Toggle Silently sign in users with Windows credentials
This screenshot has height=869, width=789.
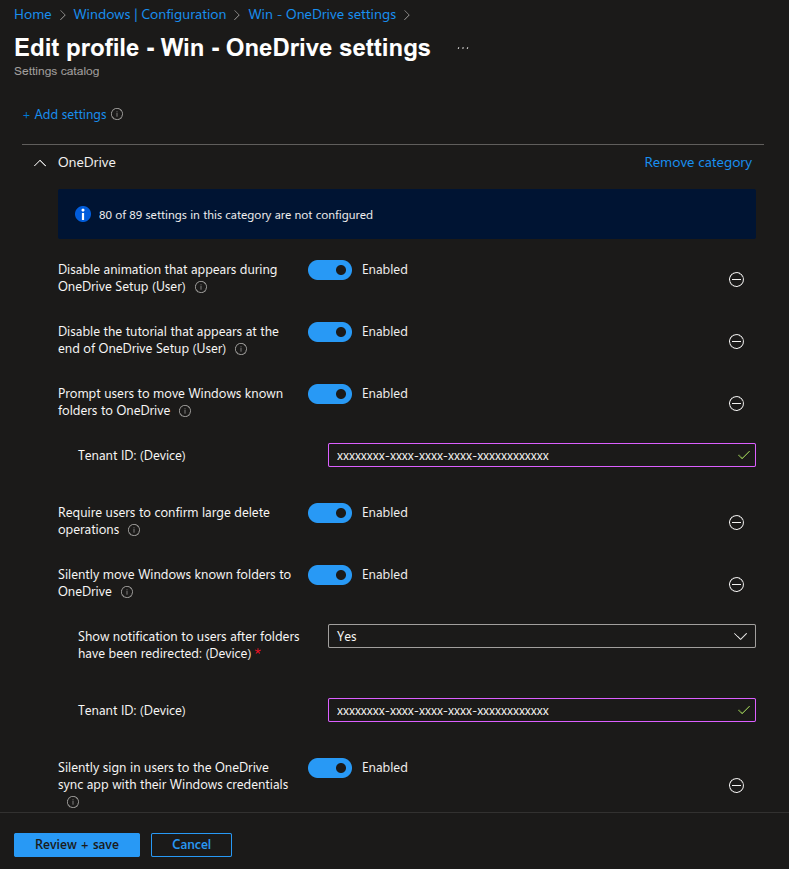point(330,767)
